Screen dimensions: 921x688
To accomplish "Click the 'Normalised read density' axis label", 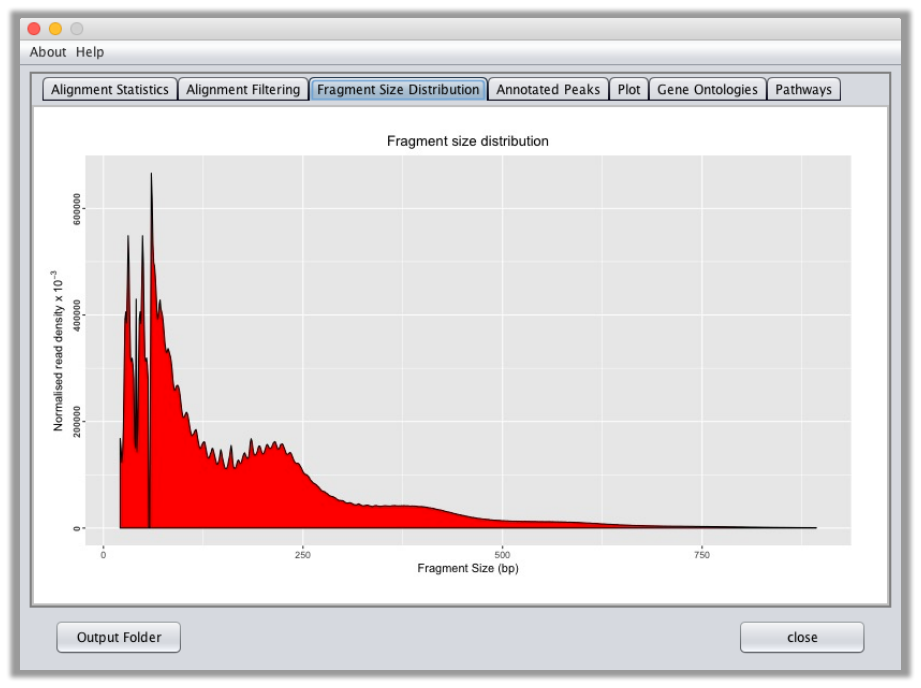I will 58,351.
